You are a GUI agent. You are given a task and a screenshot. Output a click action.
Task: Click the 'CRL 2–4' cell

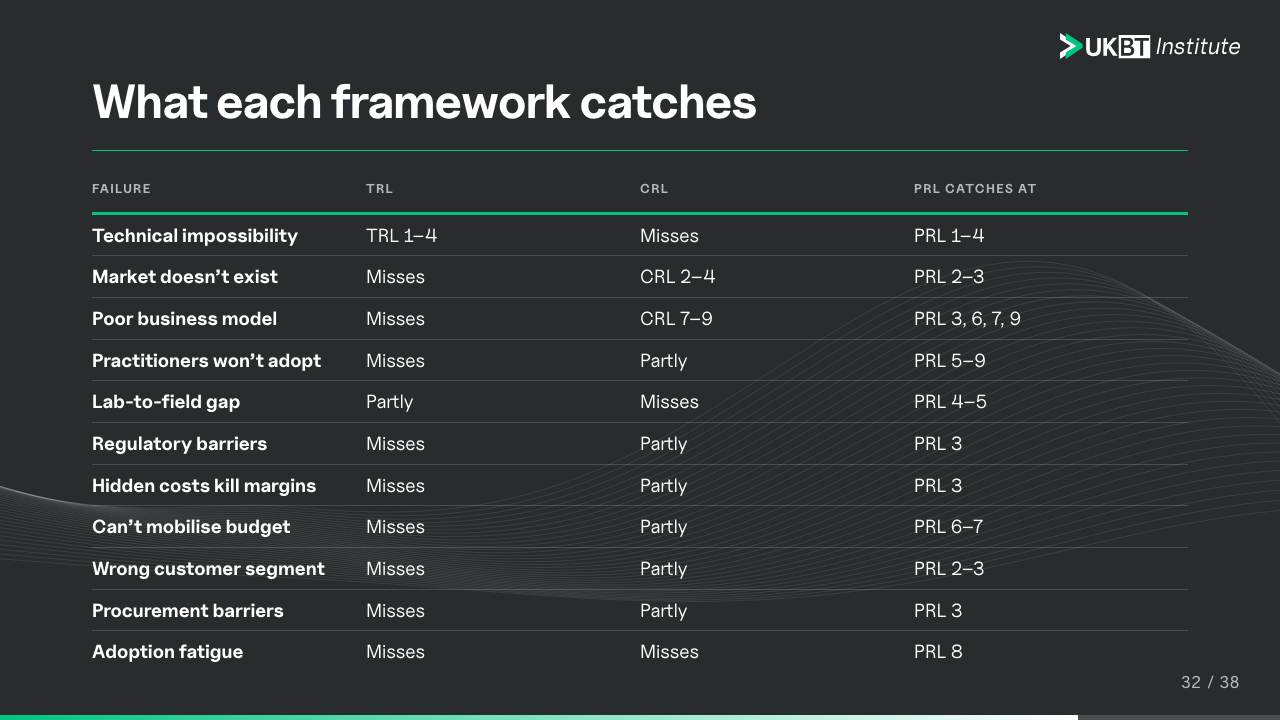678,277
